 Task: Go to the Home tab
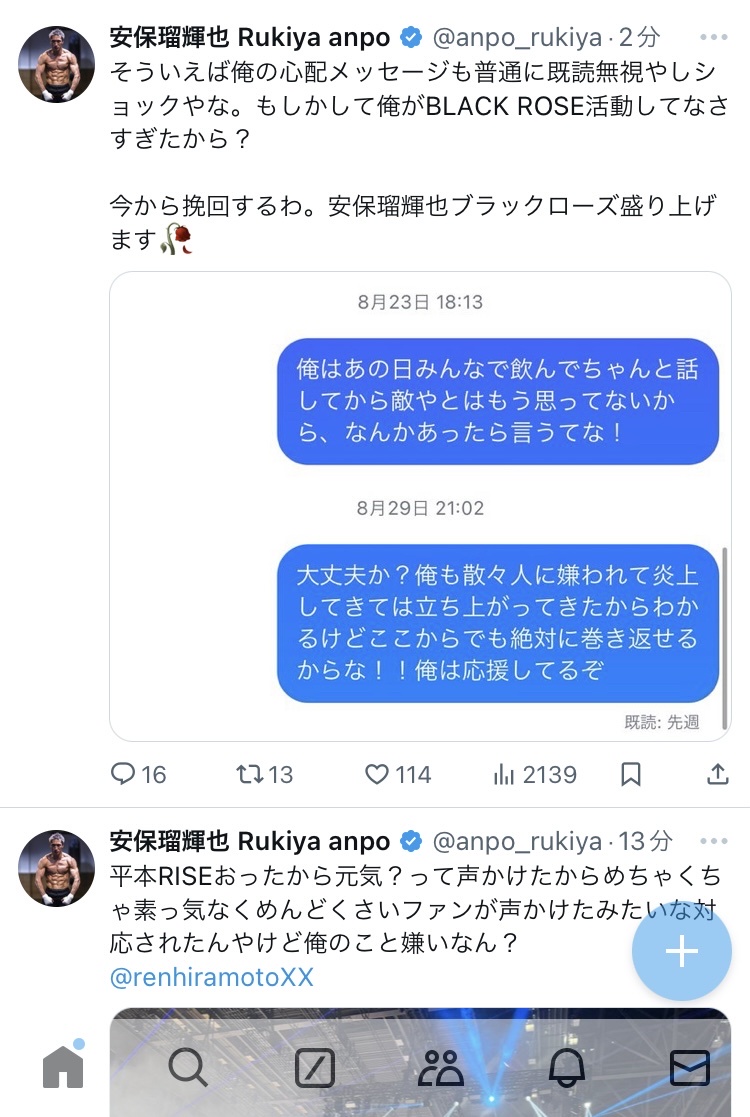63,1069
